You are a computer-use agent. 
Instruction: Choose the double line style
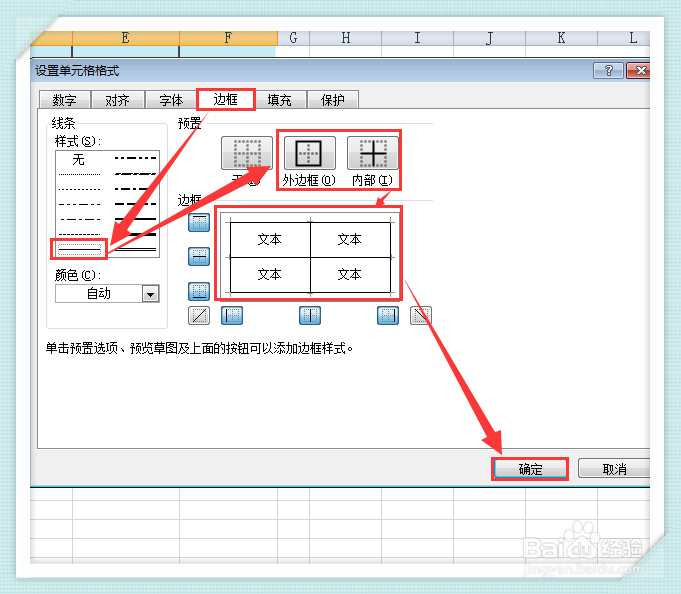pos(135,249)
